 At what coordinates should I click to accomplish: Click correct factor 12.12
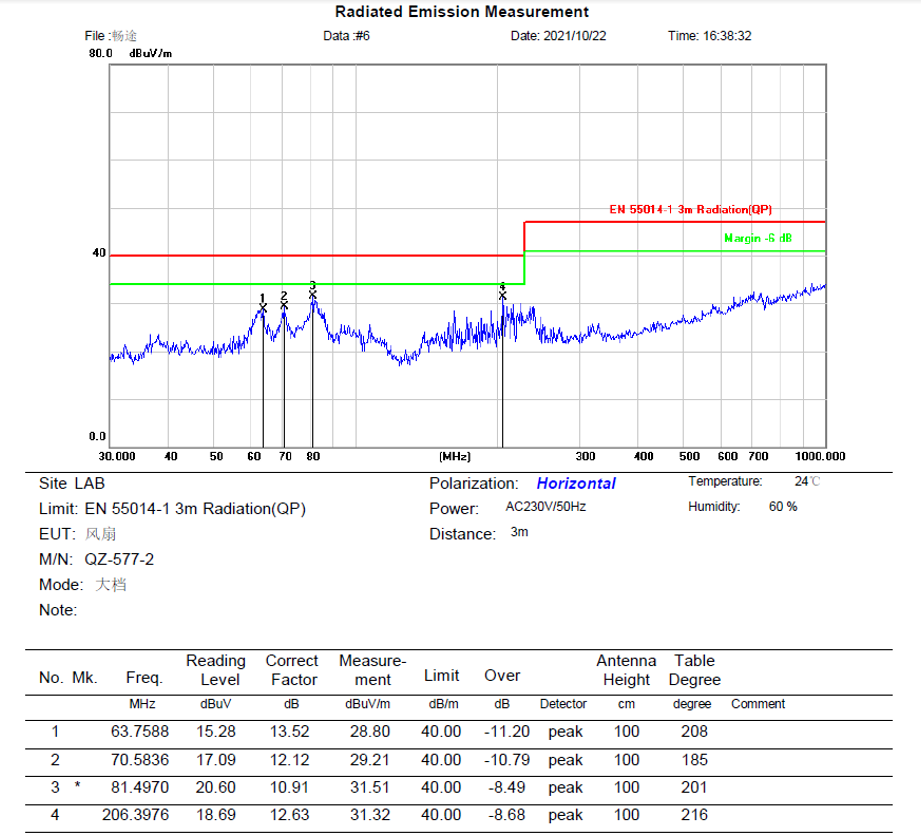290,760
